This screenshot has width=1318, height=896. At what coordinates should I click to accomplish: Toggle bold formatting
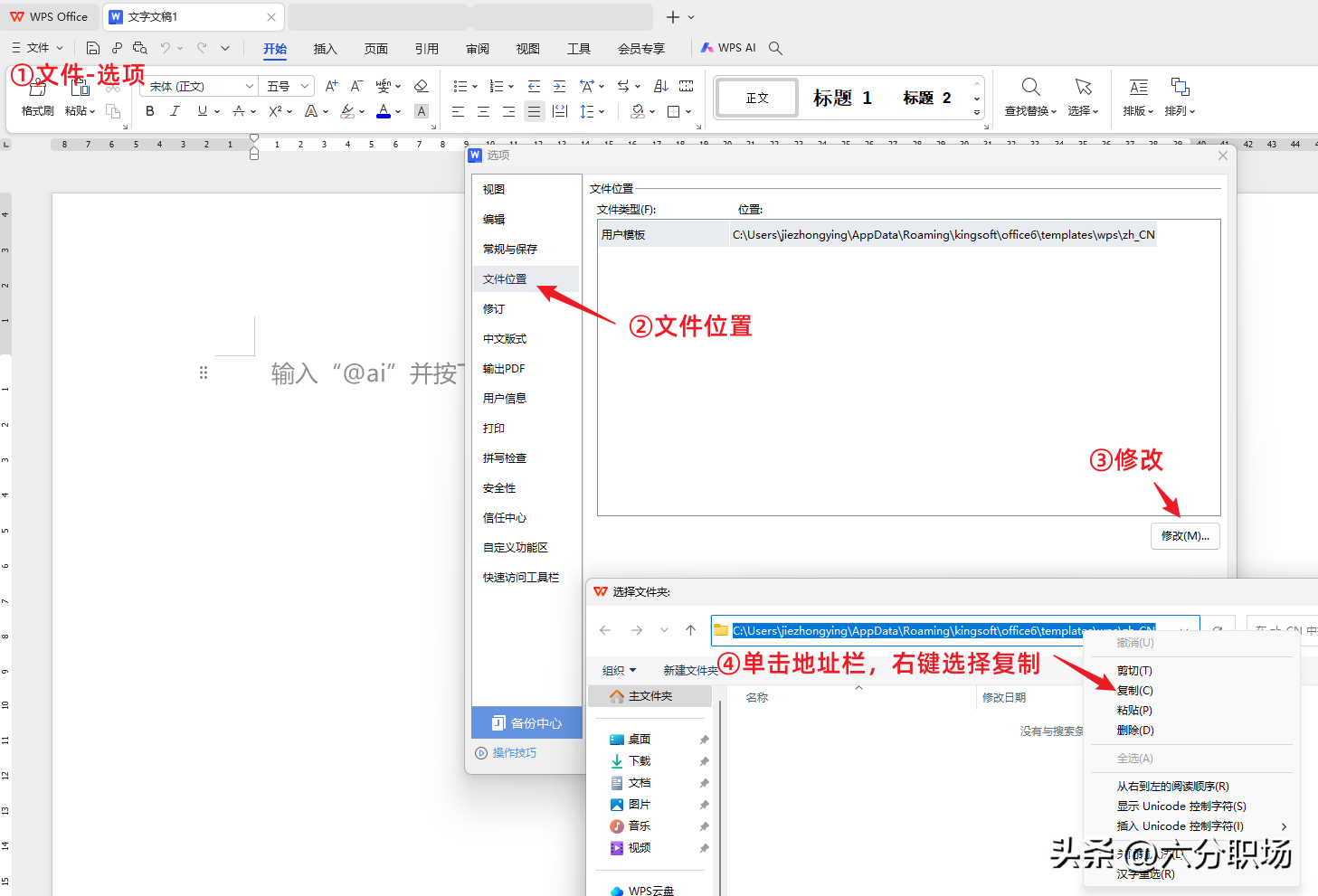150,111
